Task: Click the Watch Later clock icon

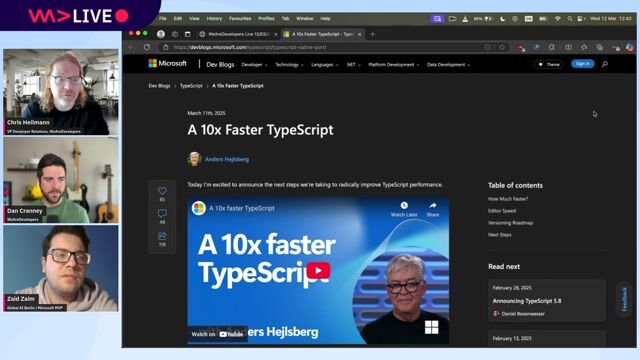Action: point(404,205)
